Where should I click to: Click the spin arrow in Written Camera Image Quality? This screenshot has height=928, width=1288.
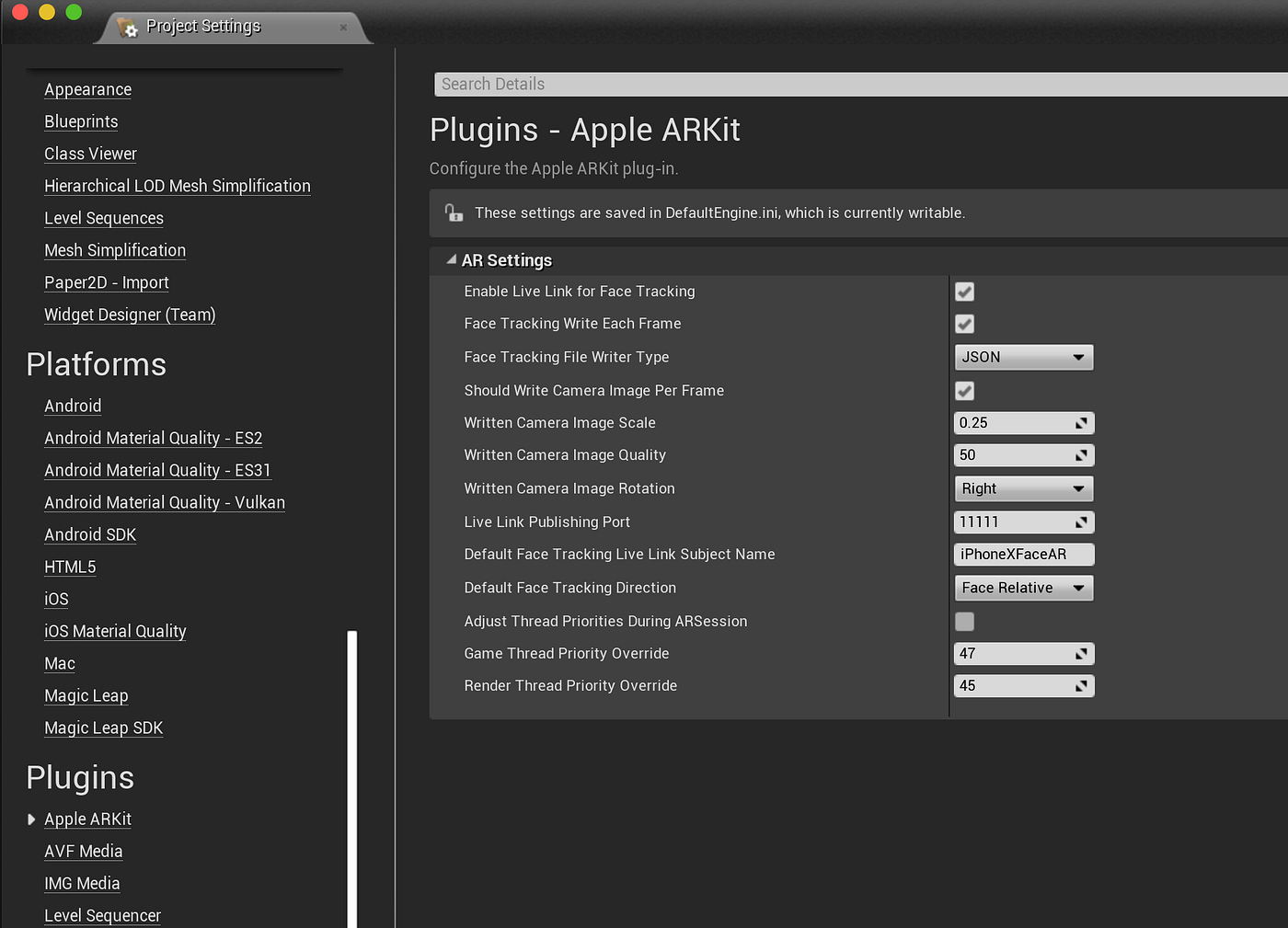[1081, 455]
